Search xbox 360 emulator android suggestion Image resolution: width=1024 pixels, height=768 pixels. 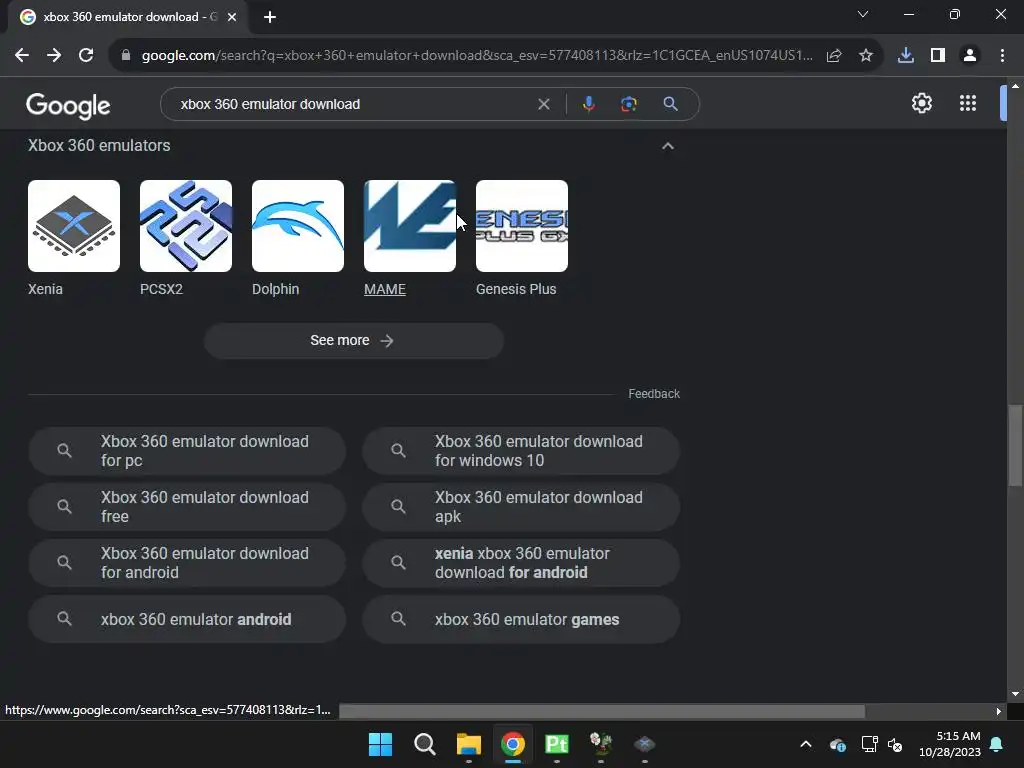tap(187, 619)
